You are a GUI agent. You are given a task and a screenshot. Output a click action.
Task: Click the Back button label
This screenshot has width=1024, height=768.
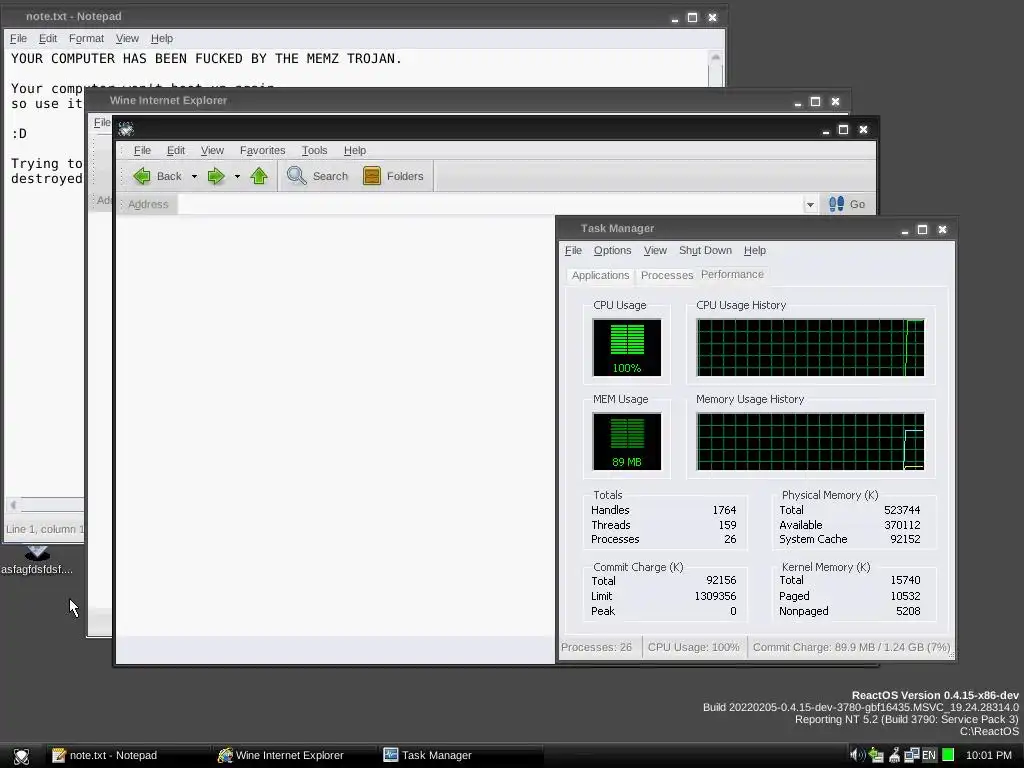pyautogui.click(x=169, y=176)
